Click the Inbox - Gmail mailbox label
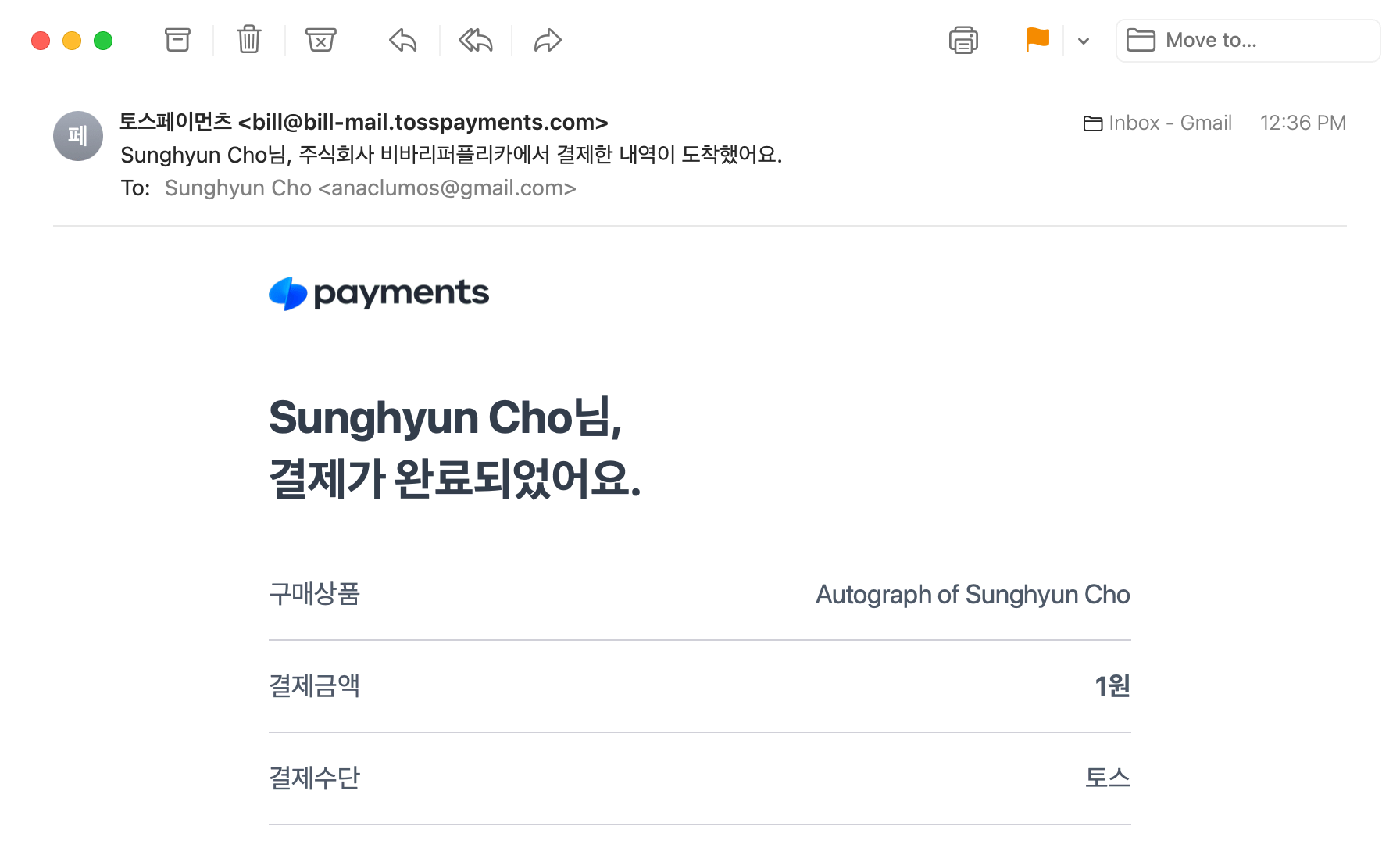 1158,123
